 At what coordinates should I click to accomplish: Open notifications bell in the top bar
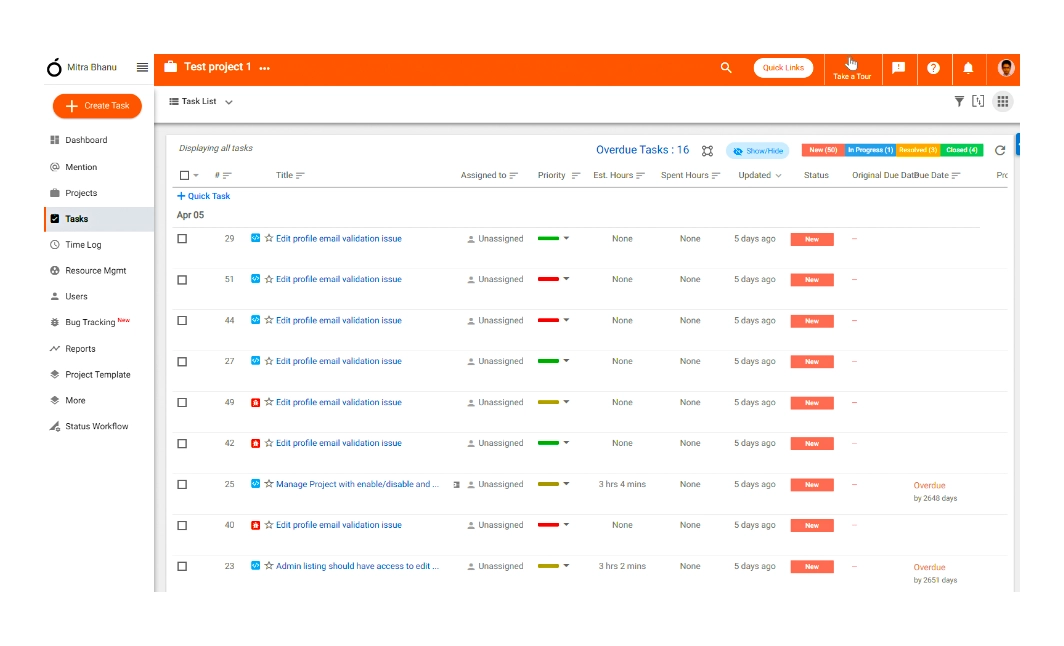(968, 68)
